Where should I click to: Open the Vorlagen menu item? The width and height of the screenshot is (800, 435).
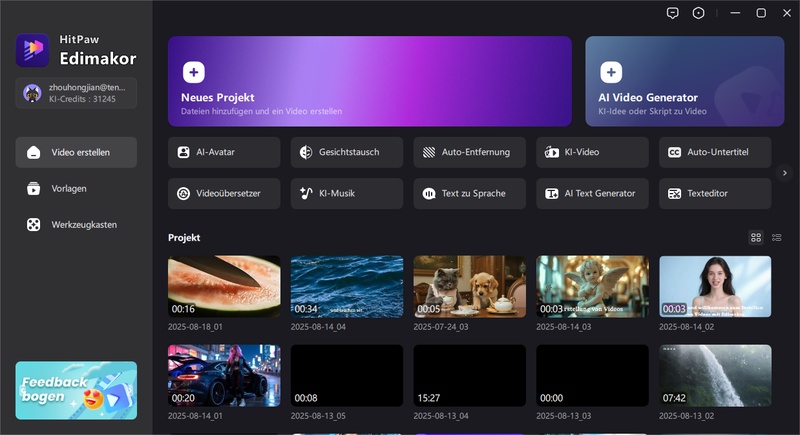click(x=76, y=189)
